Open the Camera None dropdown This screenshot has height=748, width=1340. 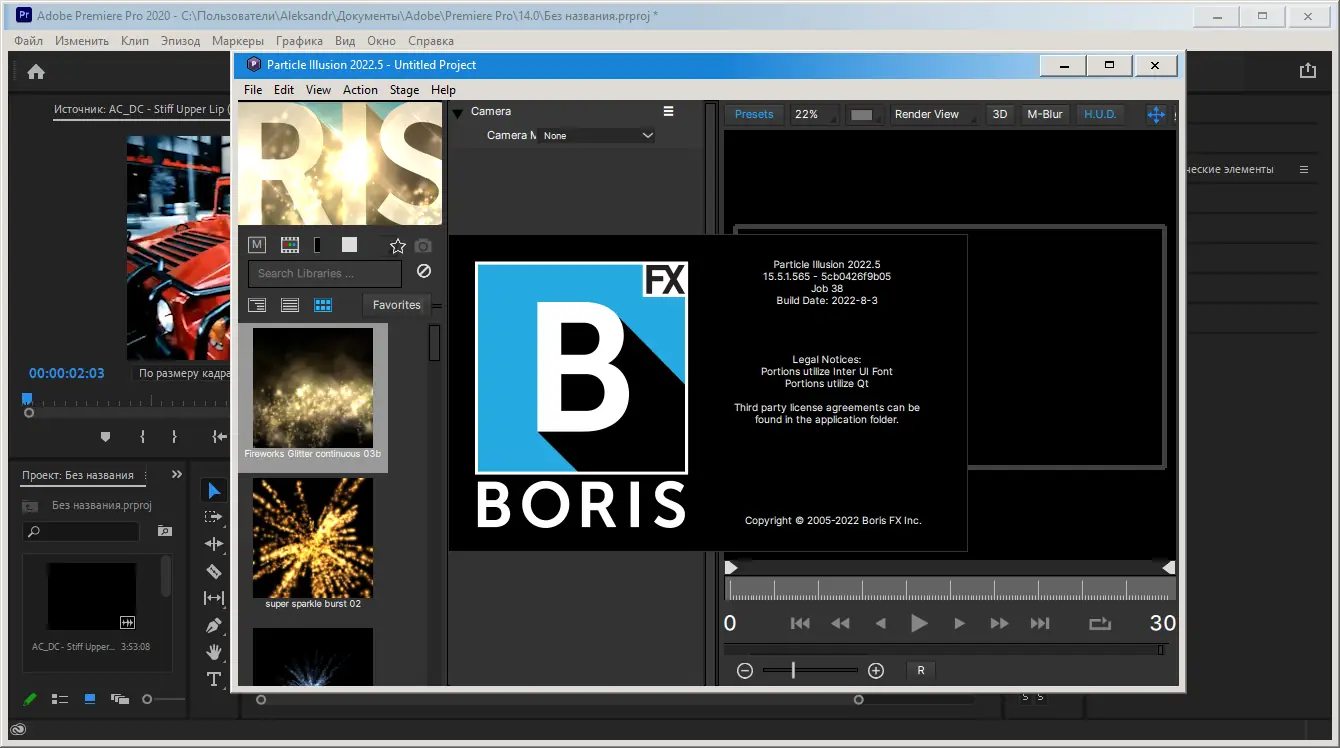point(597,135)
